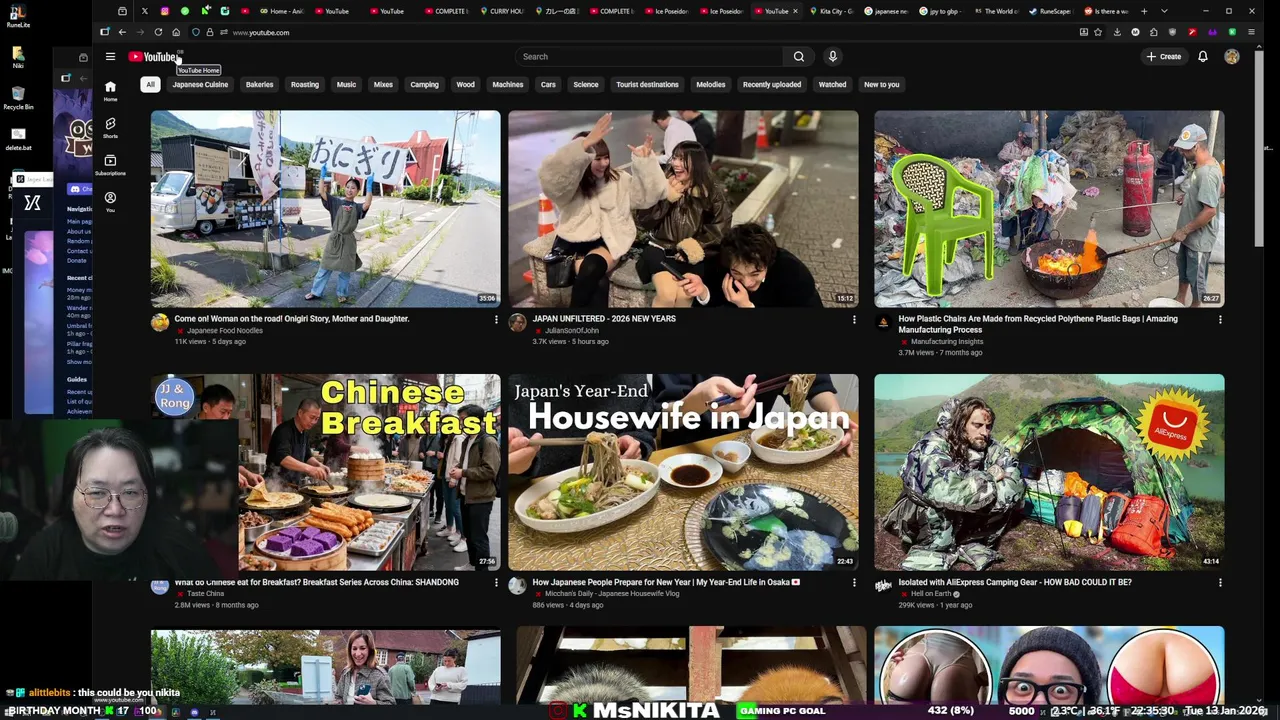
Task: Open the browser application menu icon
Action: [1251, 32]
